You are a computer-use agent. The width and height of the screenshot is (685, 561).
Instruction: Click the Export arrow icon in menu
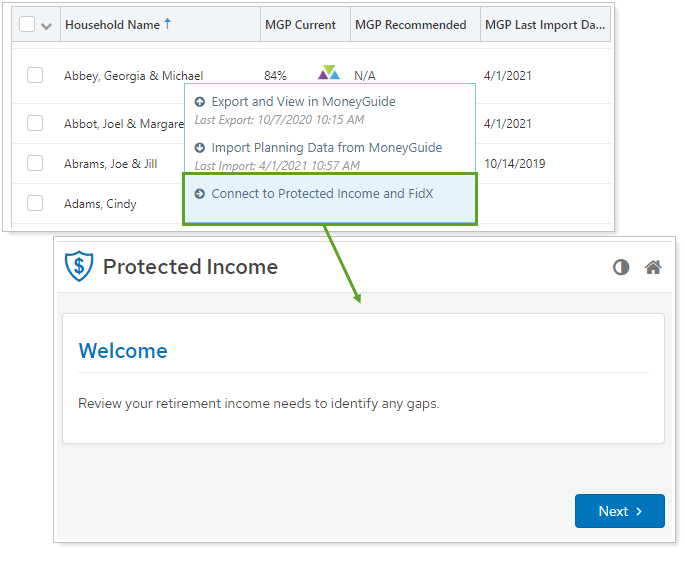click(x=200, y=102)
